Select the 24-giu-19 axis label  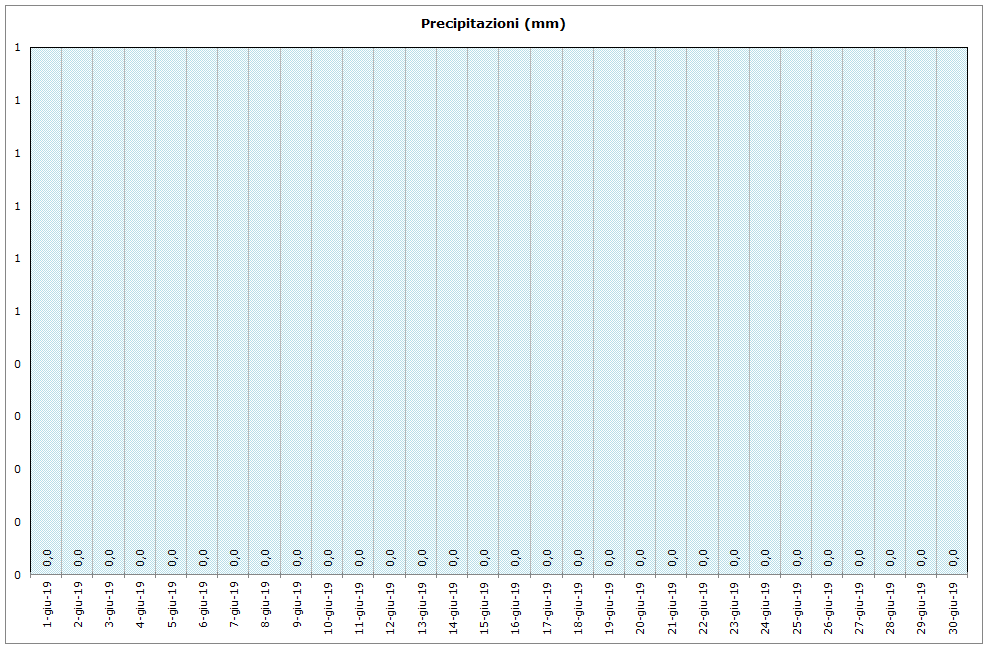coord(765,607)
